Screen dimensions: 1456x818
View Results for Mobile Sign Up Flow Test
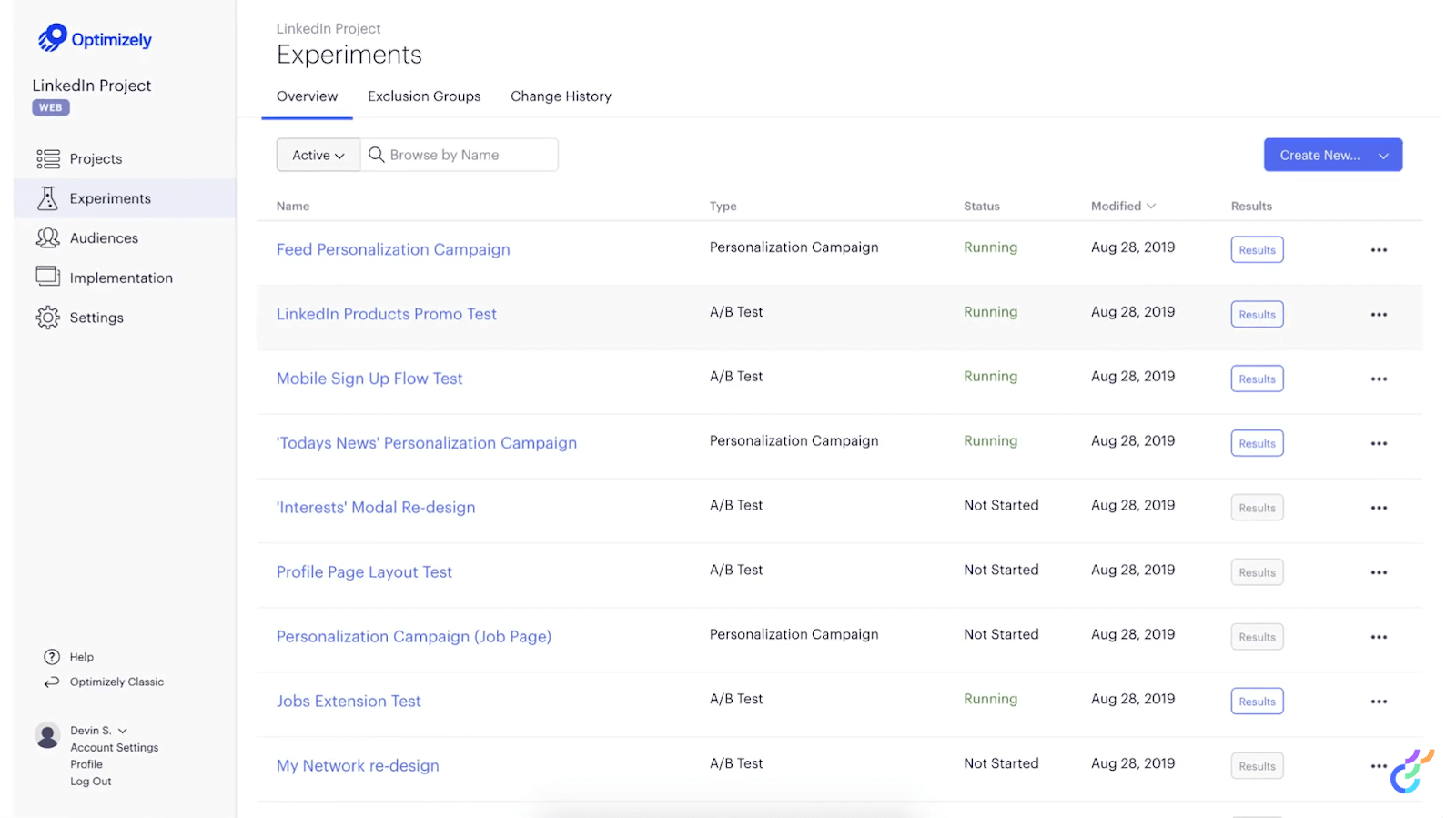click(1257, 379)
